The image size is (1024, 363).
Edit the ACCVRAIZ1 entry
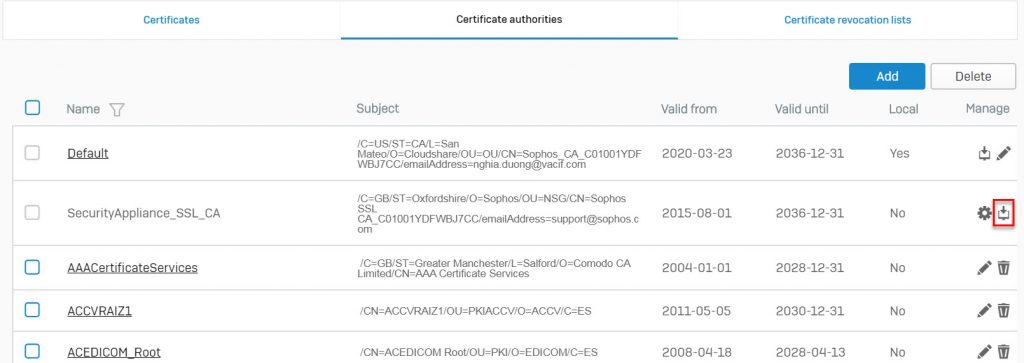984,311
